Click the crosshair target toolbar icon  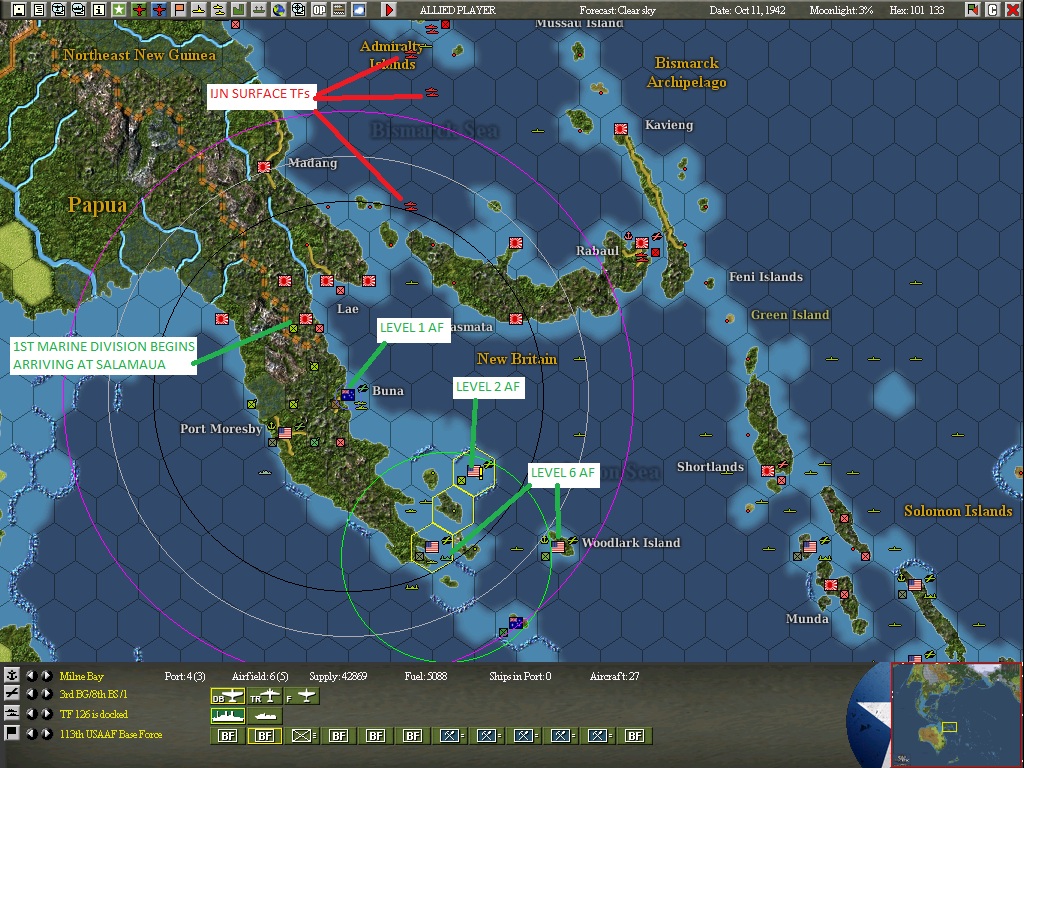[298, 9]
